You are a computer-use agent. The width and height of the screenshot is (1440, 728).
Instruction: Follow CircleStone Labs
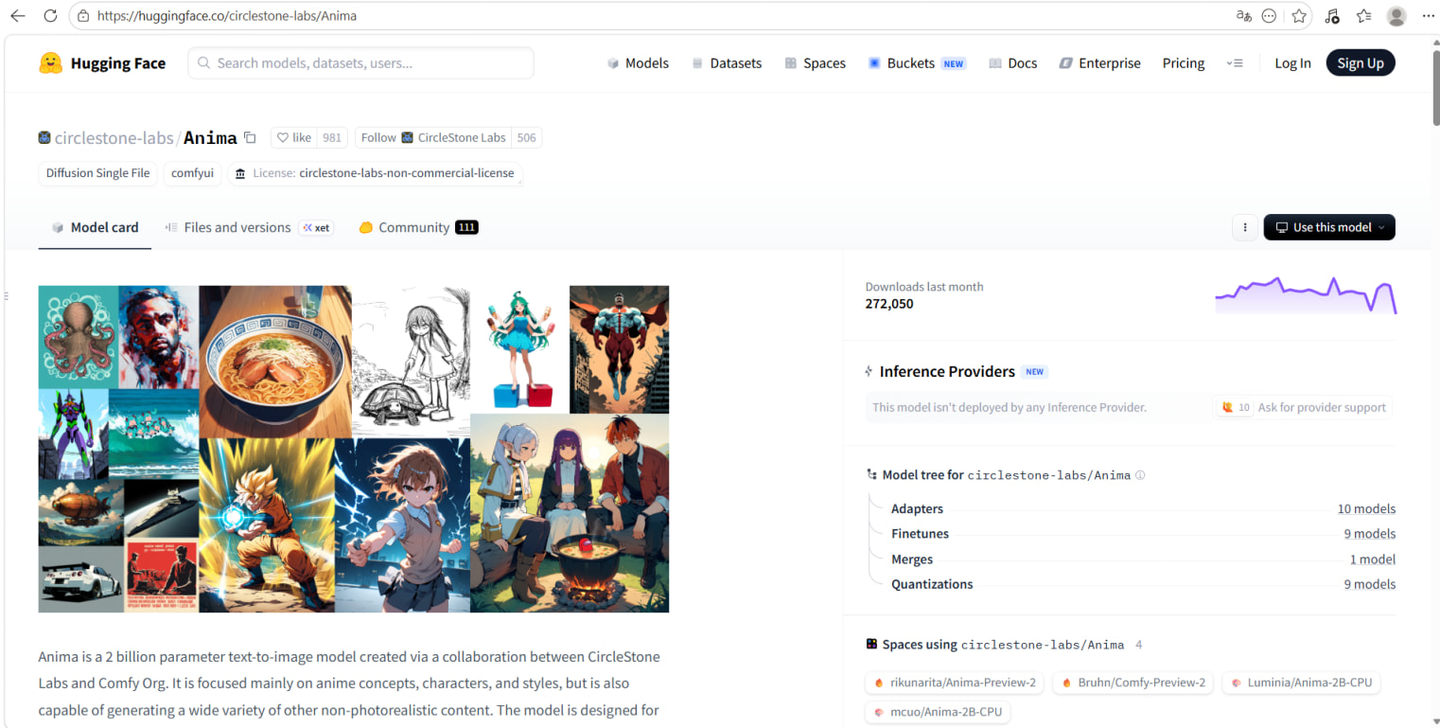[433, 138]
